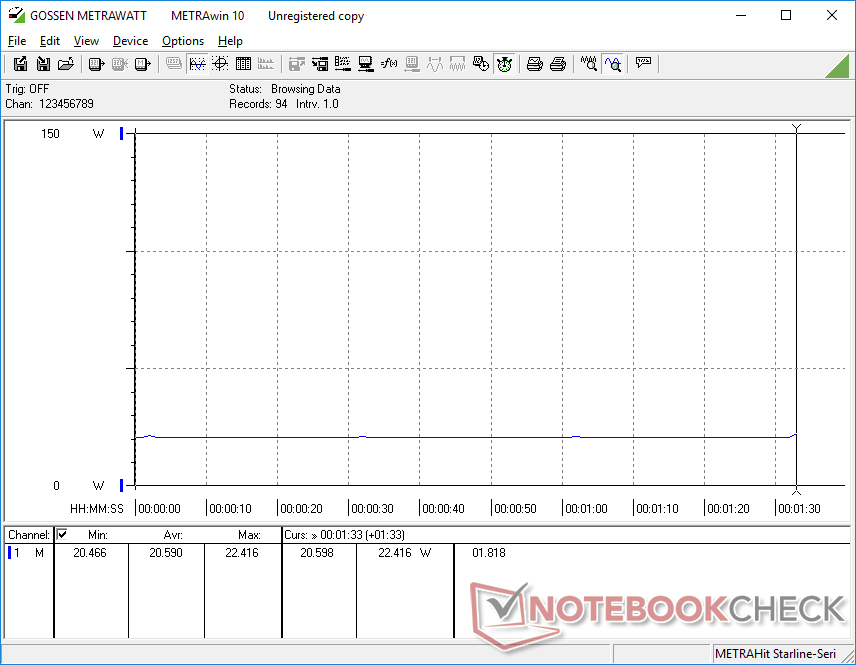Open the Device menu

point(130,41)
